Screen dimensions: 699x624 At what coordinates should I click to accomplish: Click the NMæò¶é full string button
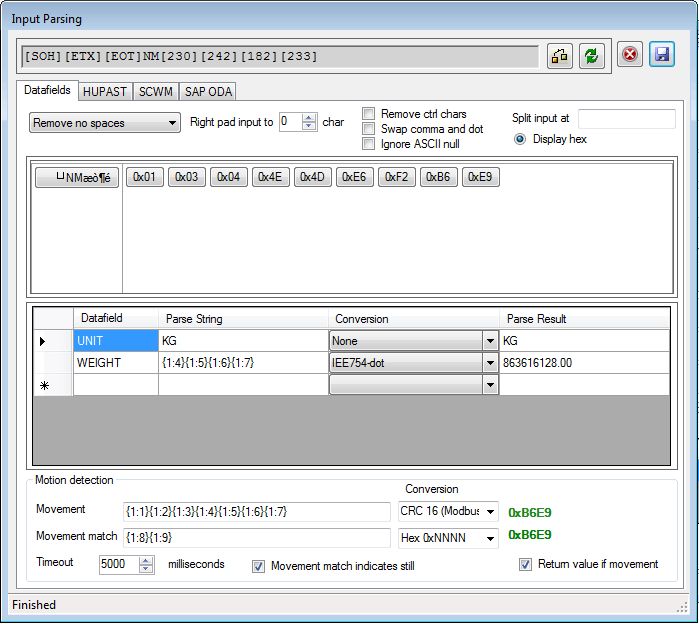[77, 177]
